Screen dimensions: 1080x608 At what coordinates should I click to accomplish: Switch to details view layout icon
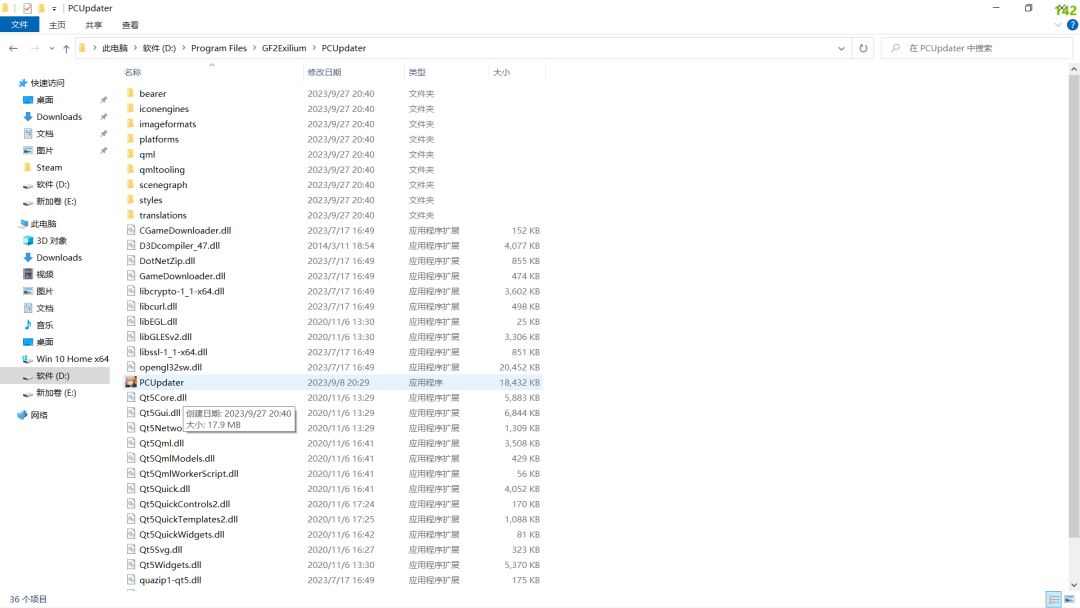(1053, 599)
